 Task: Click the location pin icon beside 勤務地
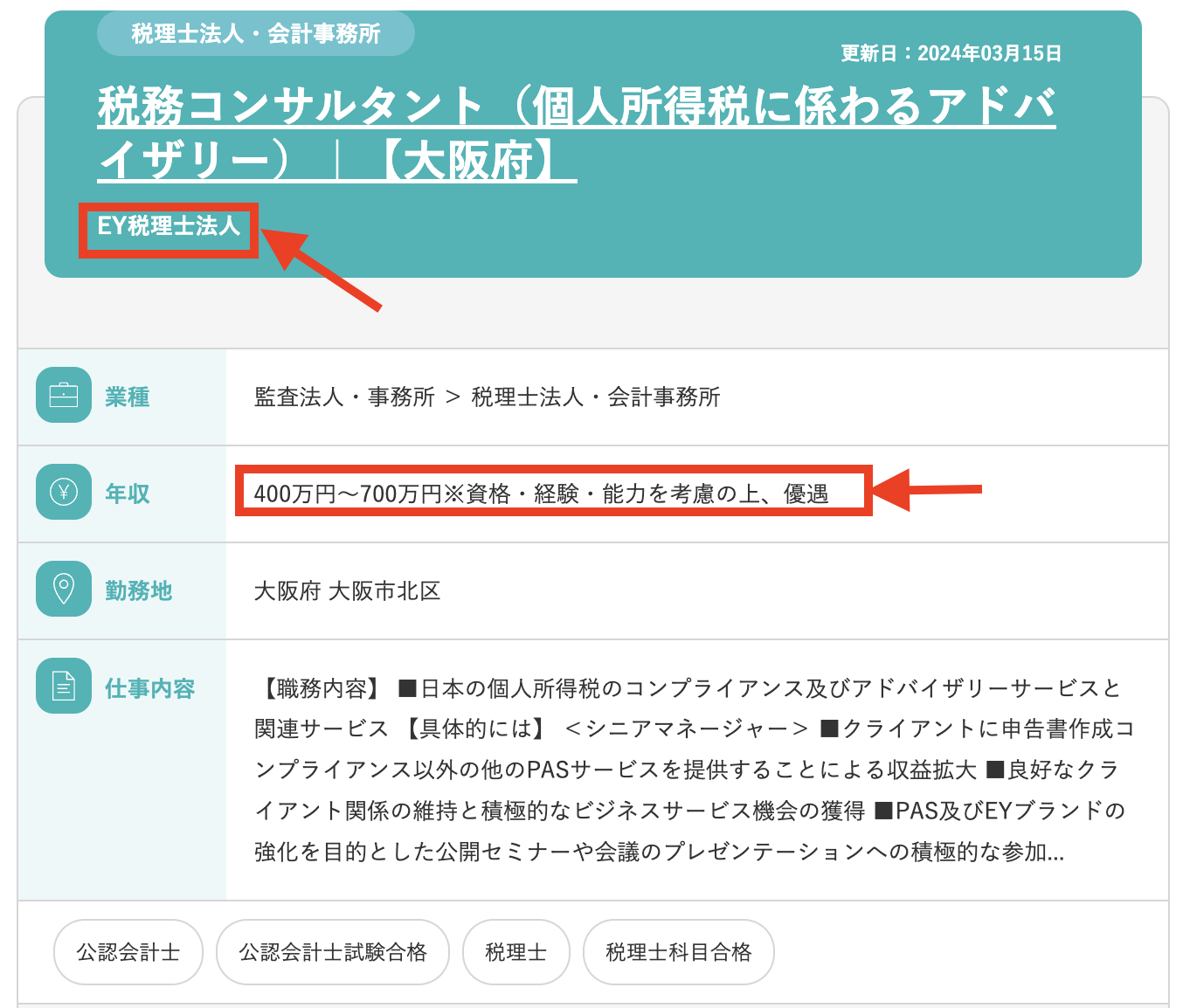[x=64, y=589]
